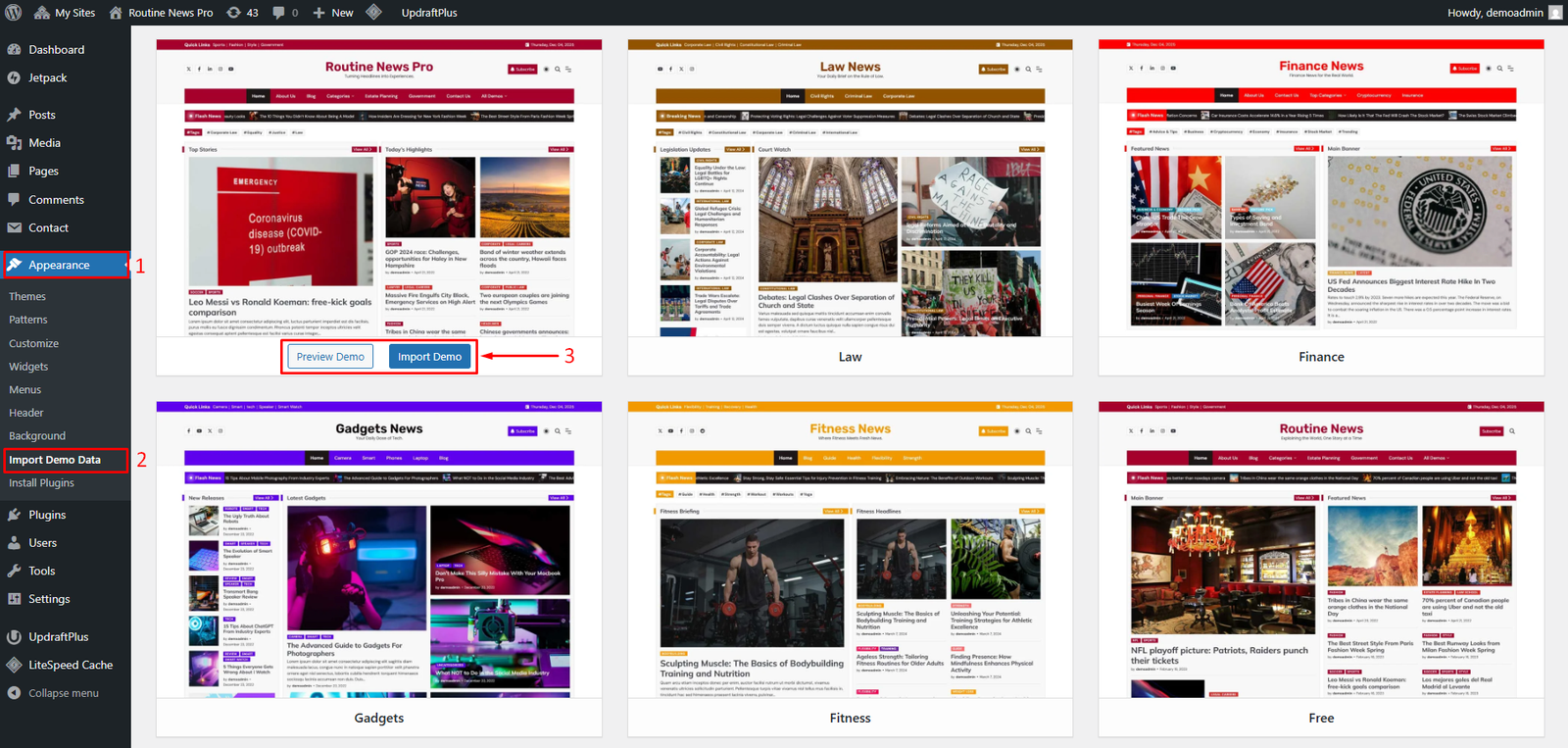Click the user avatar in top right
Image resolution: width=1568 pixels, height=748 pixels.
(x=1555, y=13)
